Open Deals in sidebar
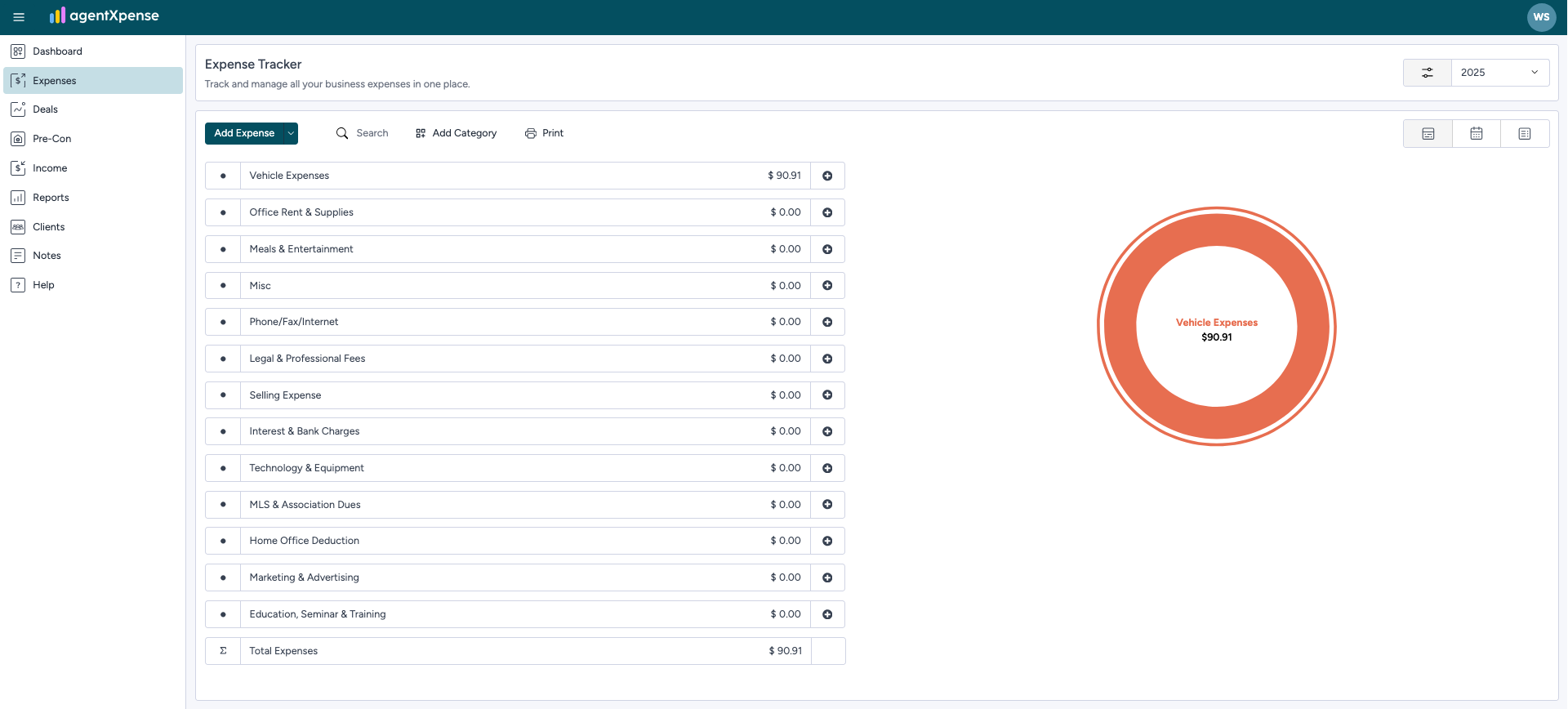The image size is (1568, 709). point(93,109)
